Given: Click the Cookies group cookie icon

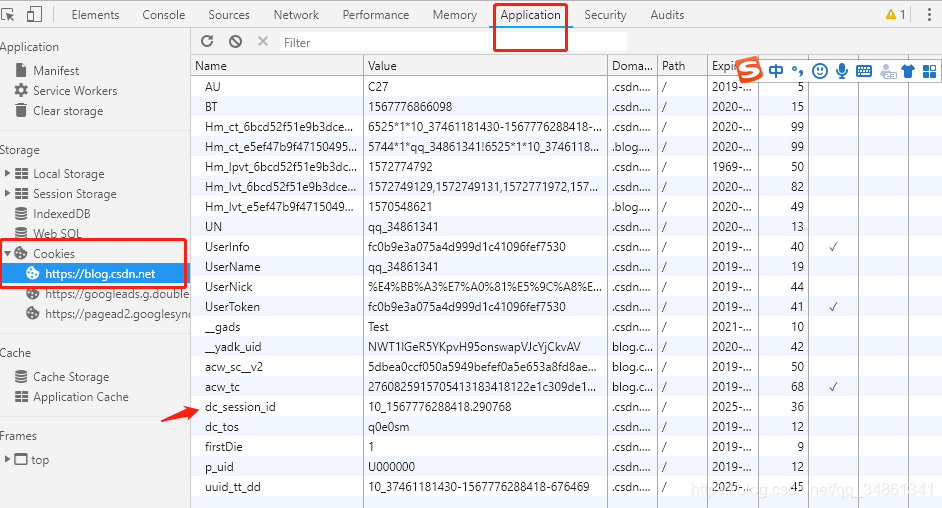Looking at the screenshot, I should coord(21,253).
